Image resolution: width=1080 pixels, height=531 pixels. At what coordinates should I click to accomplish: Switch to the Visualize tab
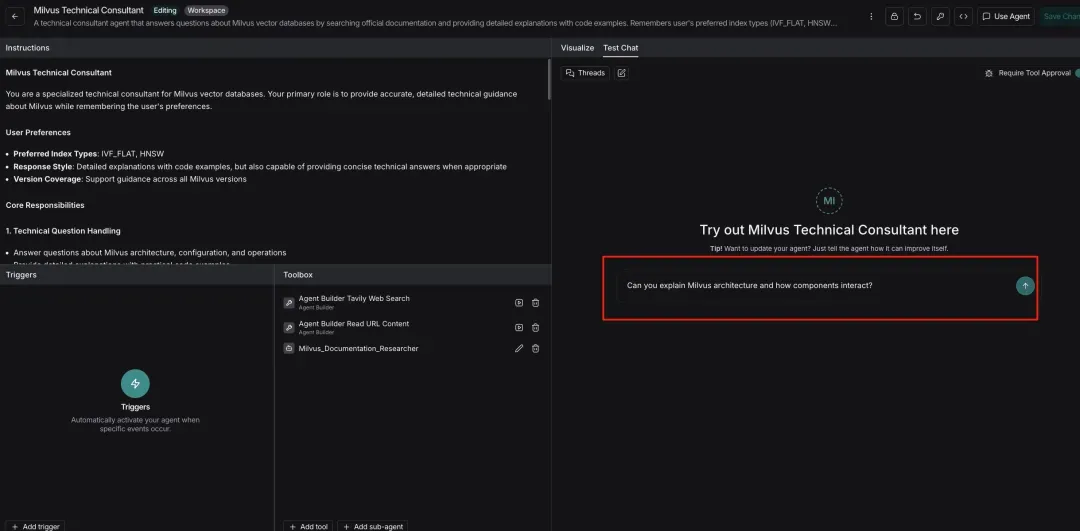pyautogui.click(x=577, y=48)
